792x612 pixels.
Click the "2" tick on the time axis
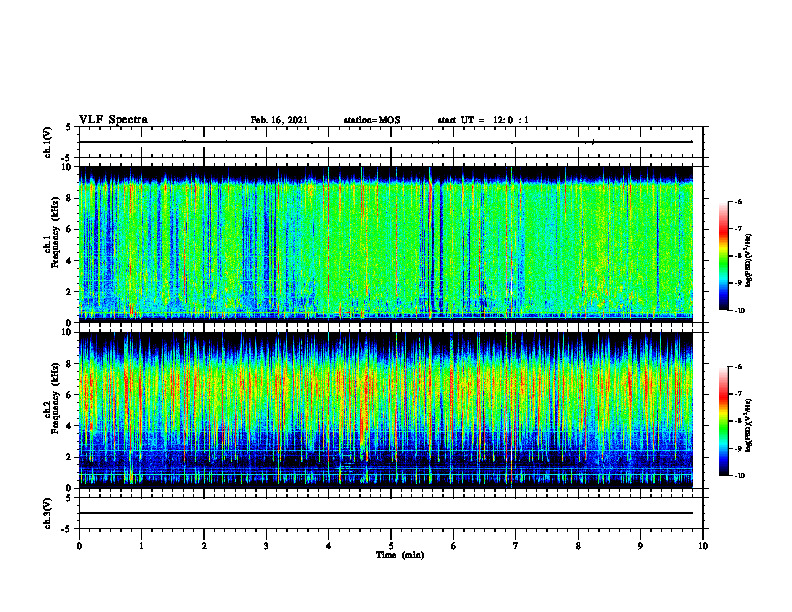pos(204,546)
